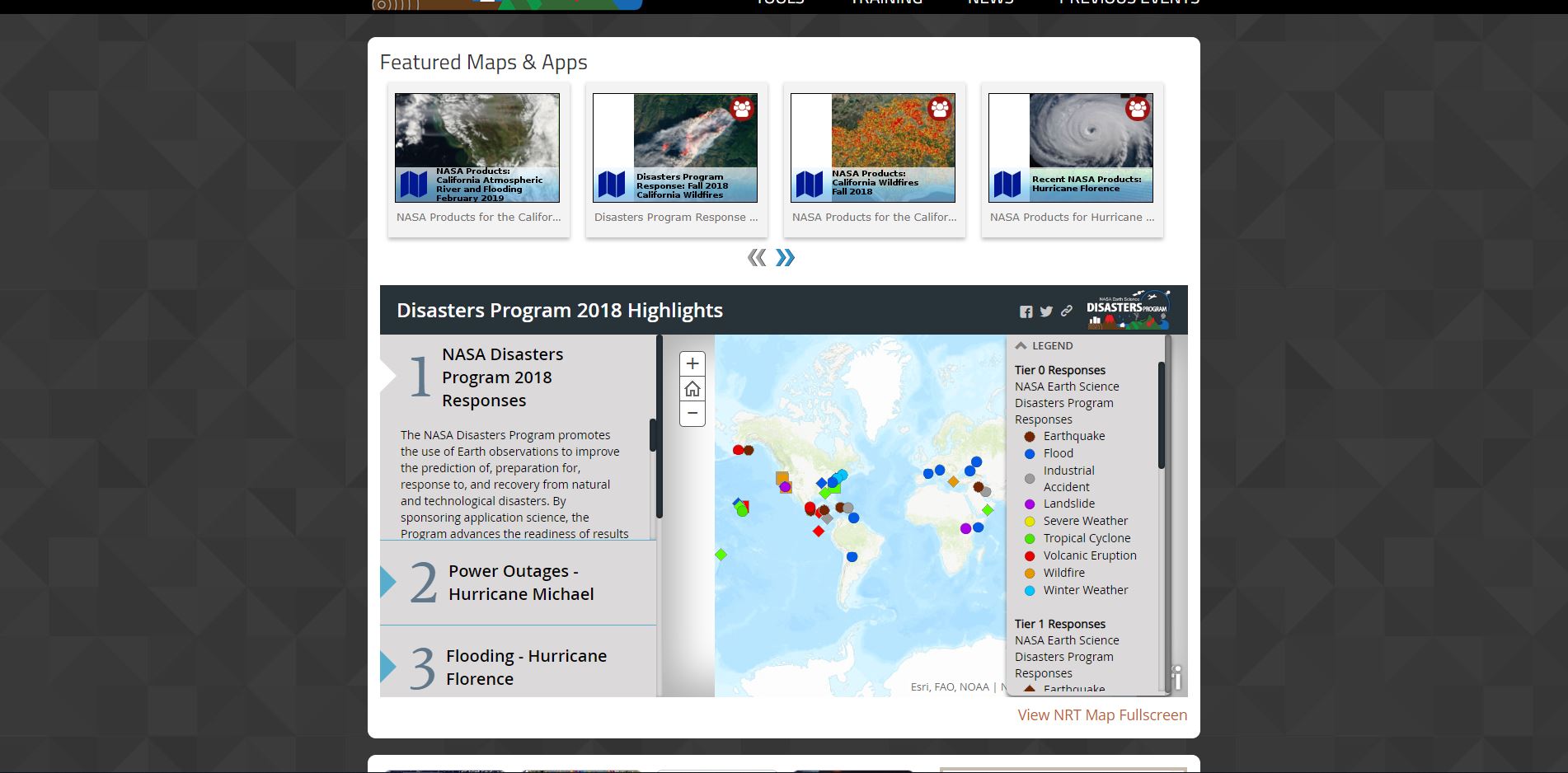Image resolution: width=1568 pixels, height=773 pixels.
Task: Click 'Severe Weather' legend label
Action: [1086, 521]
